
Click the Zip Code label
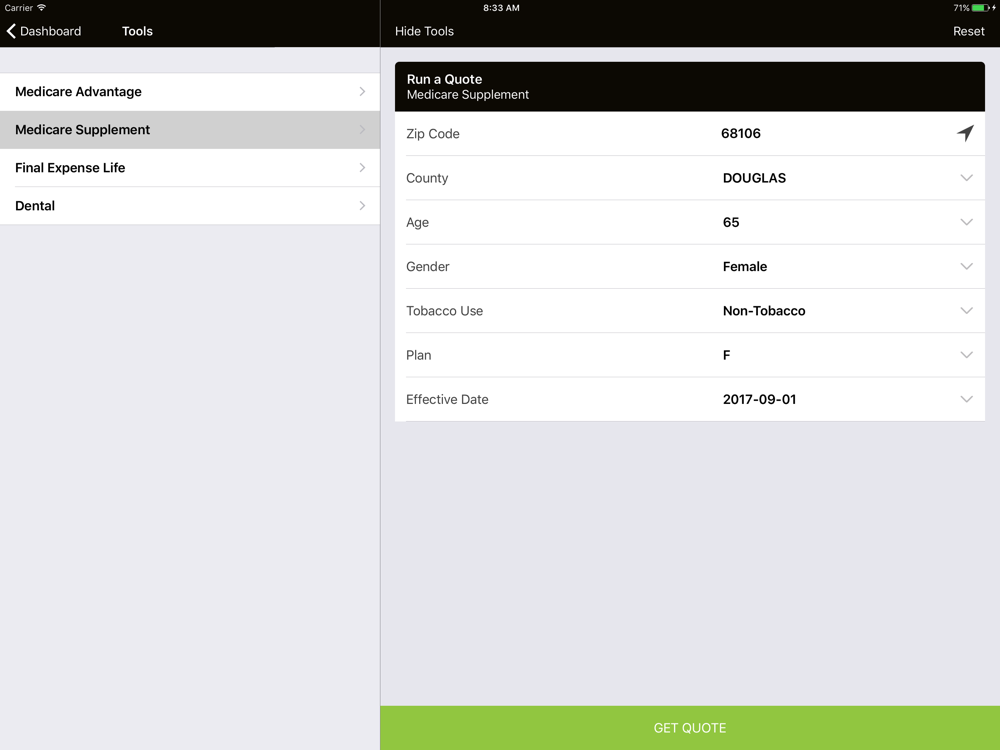432,134
